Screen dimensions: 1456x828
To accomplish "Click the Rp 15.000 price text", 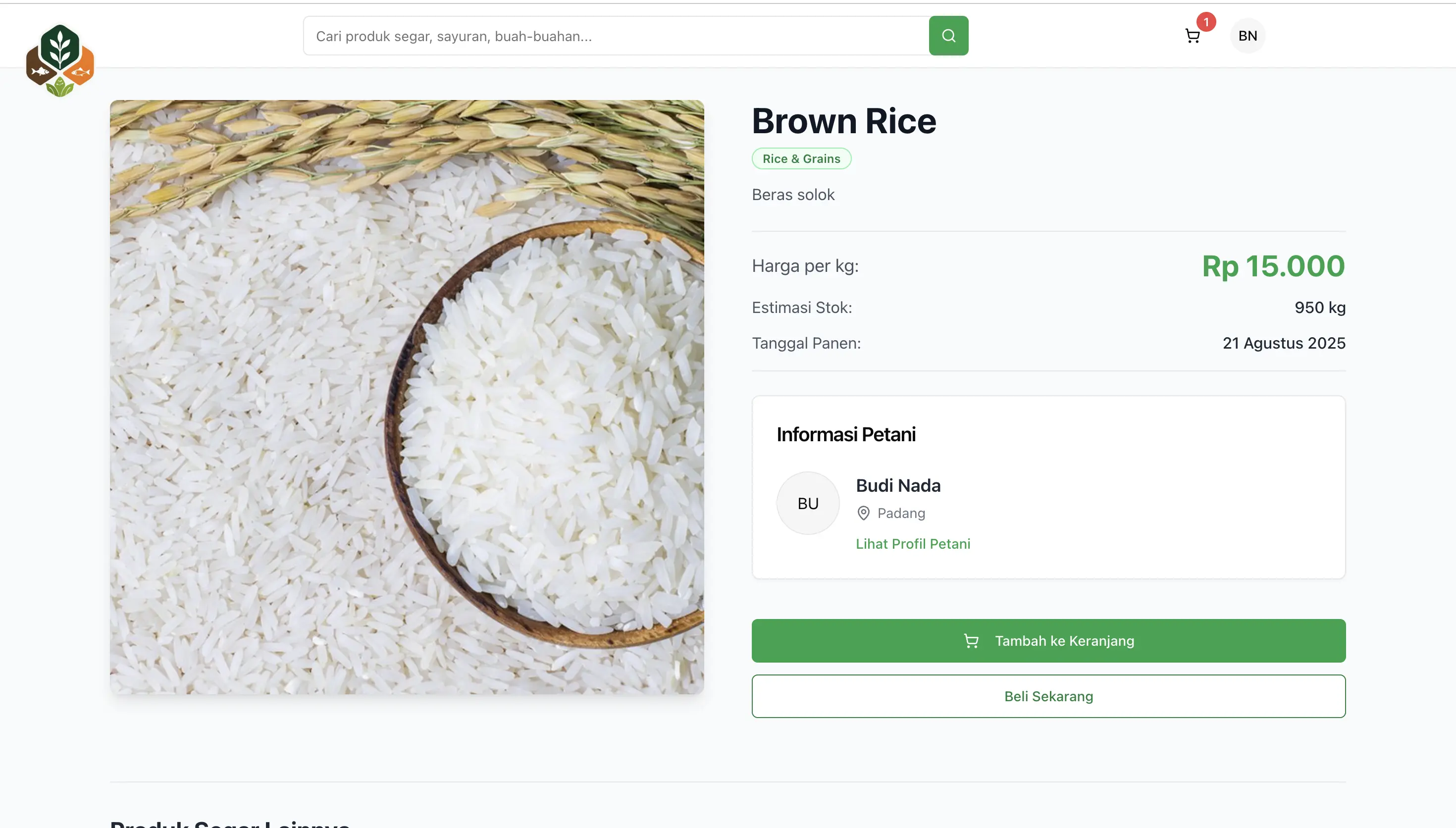I will [1272, 266].
